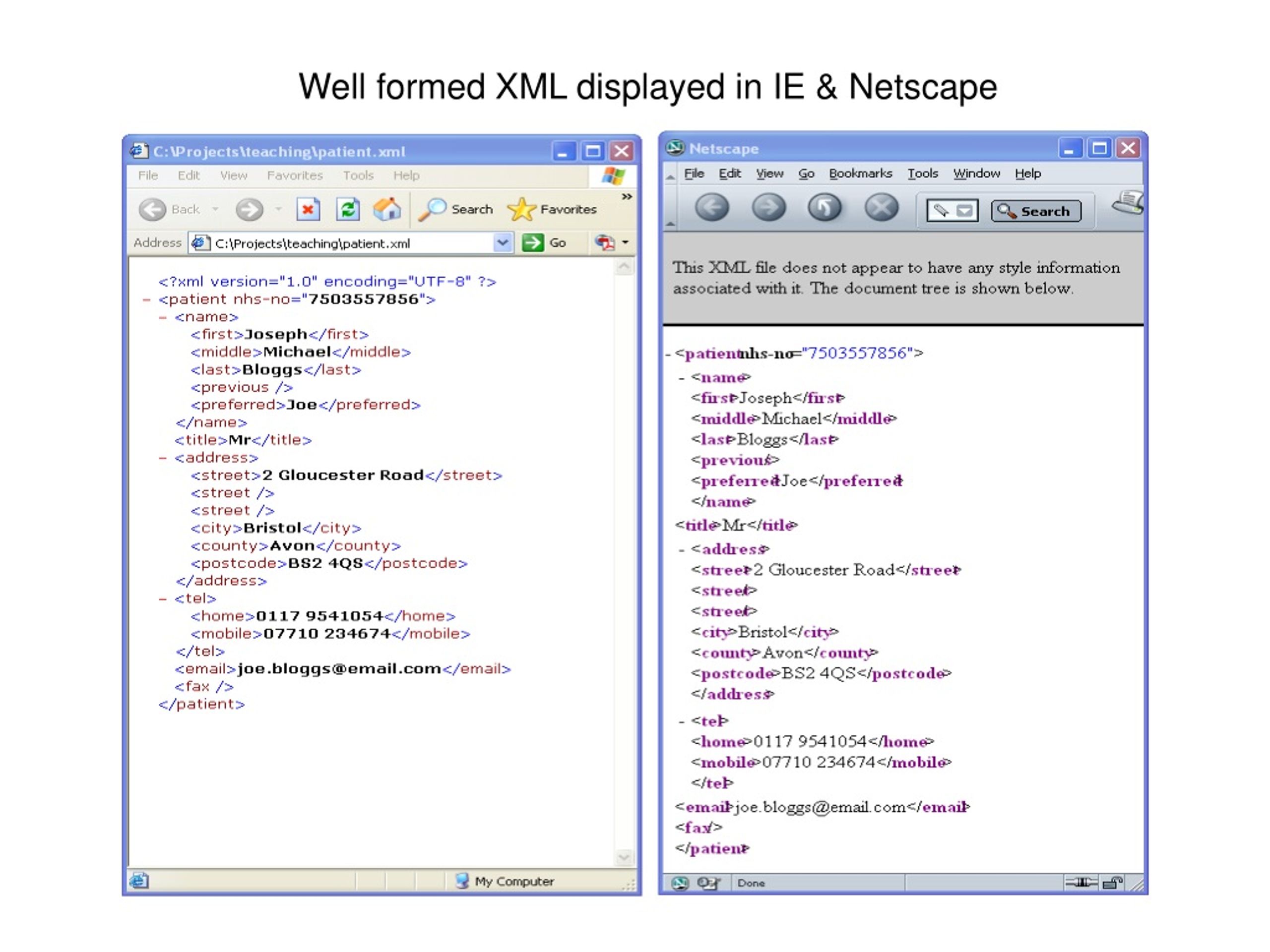Open the Netscape Bookmarks menu
This screenshot has width=1270, height=952.
coord(860,174)
